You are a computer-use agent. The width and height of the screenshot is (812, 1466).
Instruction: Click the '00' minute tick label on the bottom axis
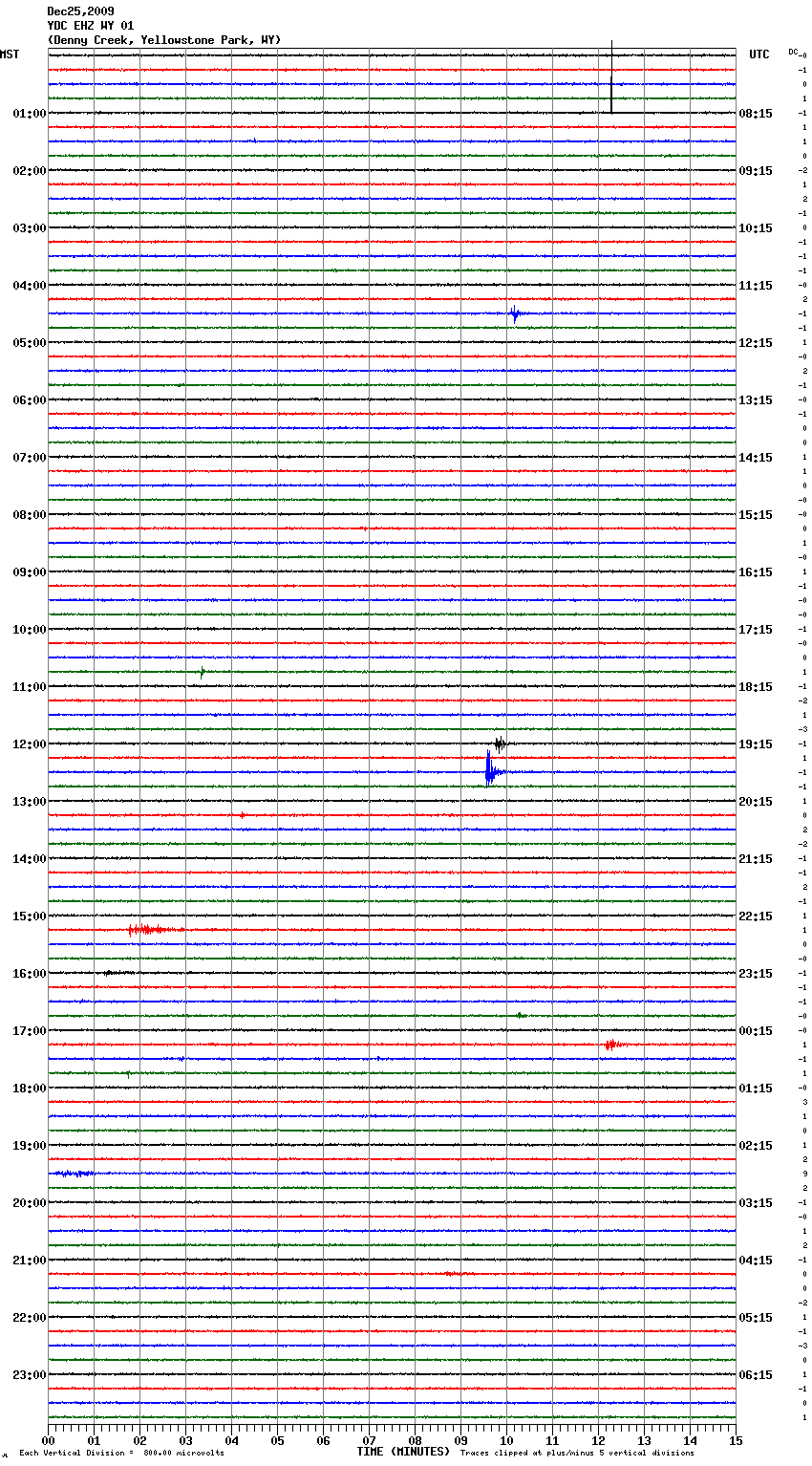49,1440
